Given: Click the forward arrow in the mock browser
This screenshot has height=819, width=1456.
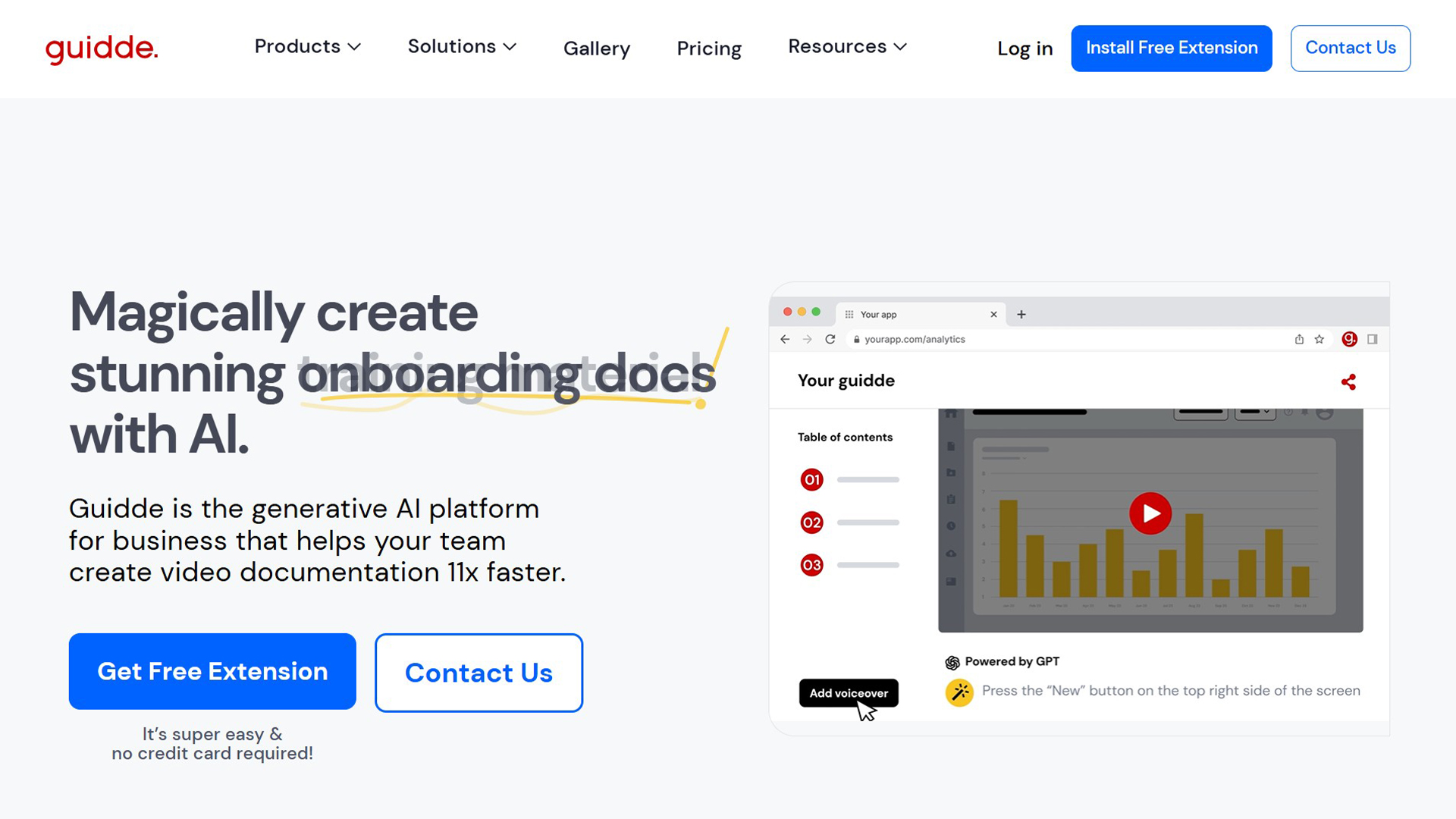Looking at the screenshot, I should tap(808, 340).
